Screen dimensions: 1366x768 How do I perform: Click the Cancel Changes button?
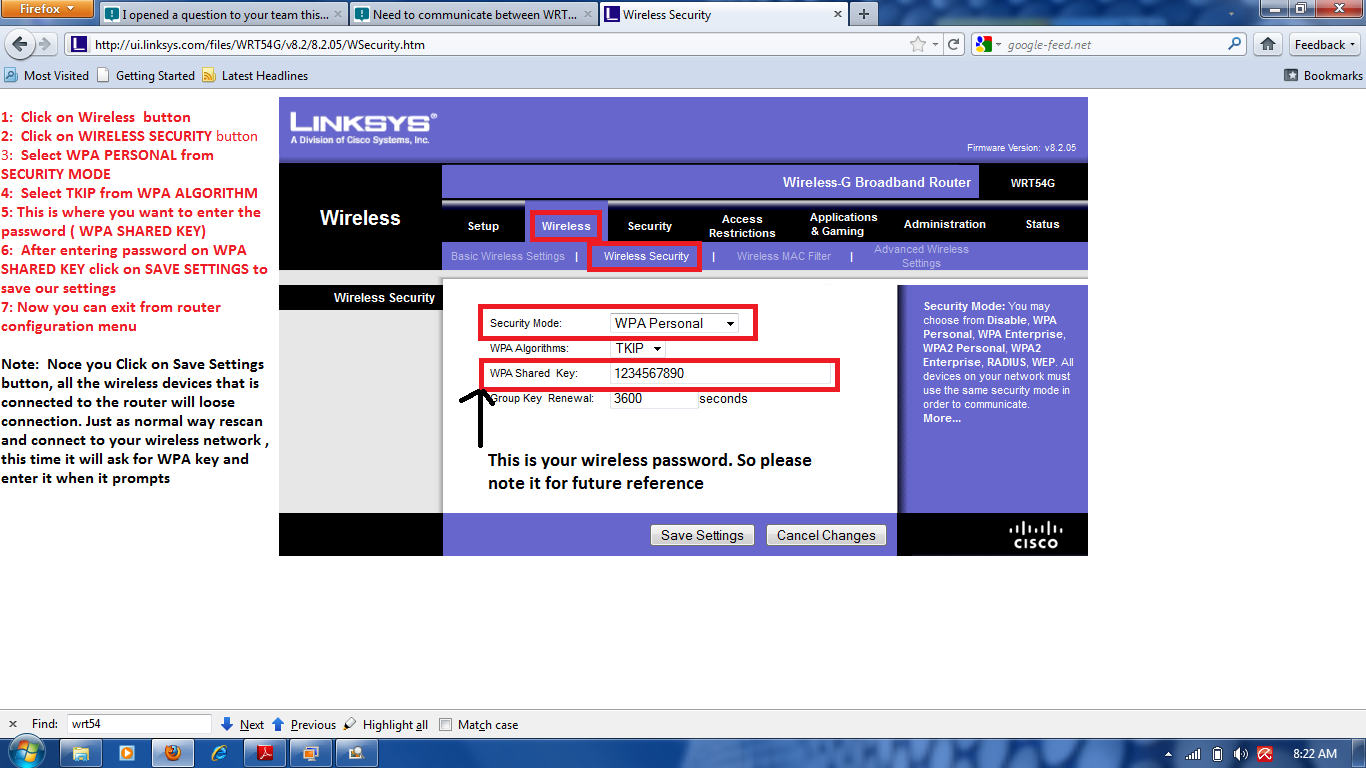[826, 535]
